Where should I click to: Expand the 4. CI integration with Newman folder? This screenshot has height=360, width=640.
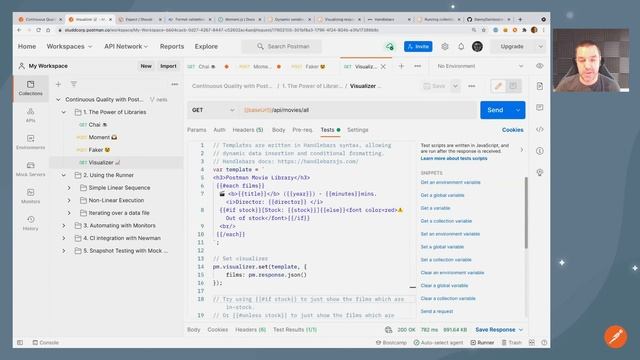tap(64, 238)
